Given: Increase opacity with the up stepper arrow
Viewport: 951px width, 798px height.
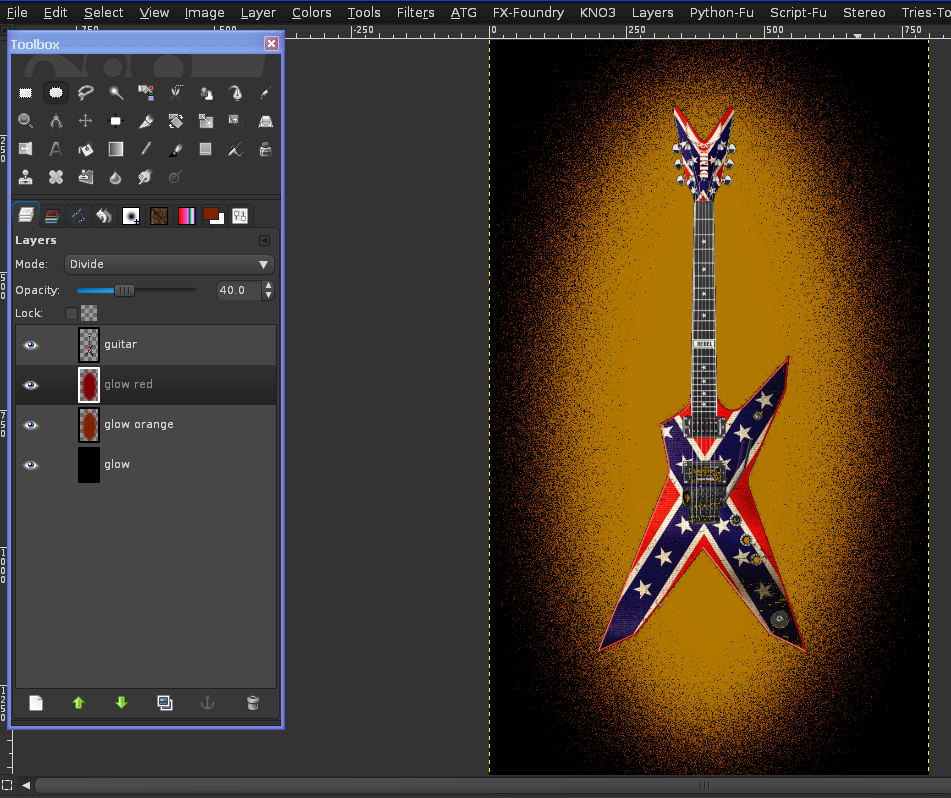Looking at the screenshot, I should (268, 286).
